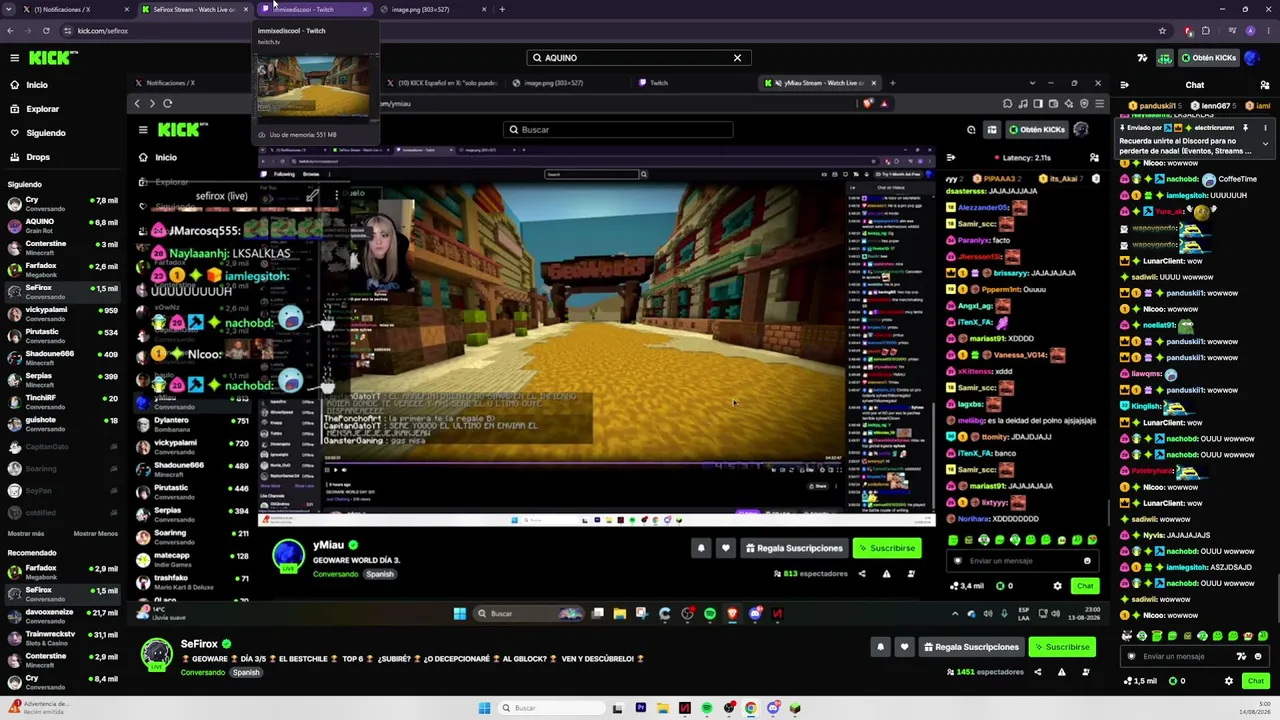Open SeFirox chat settings gear
The width and height of the screenshot is (1280, 720).
click(1229, 681)
